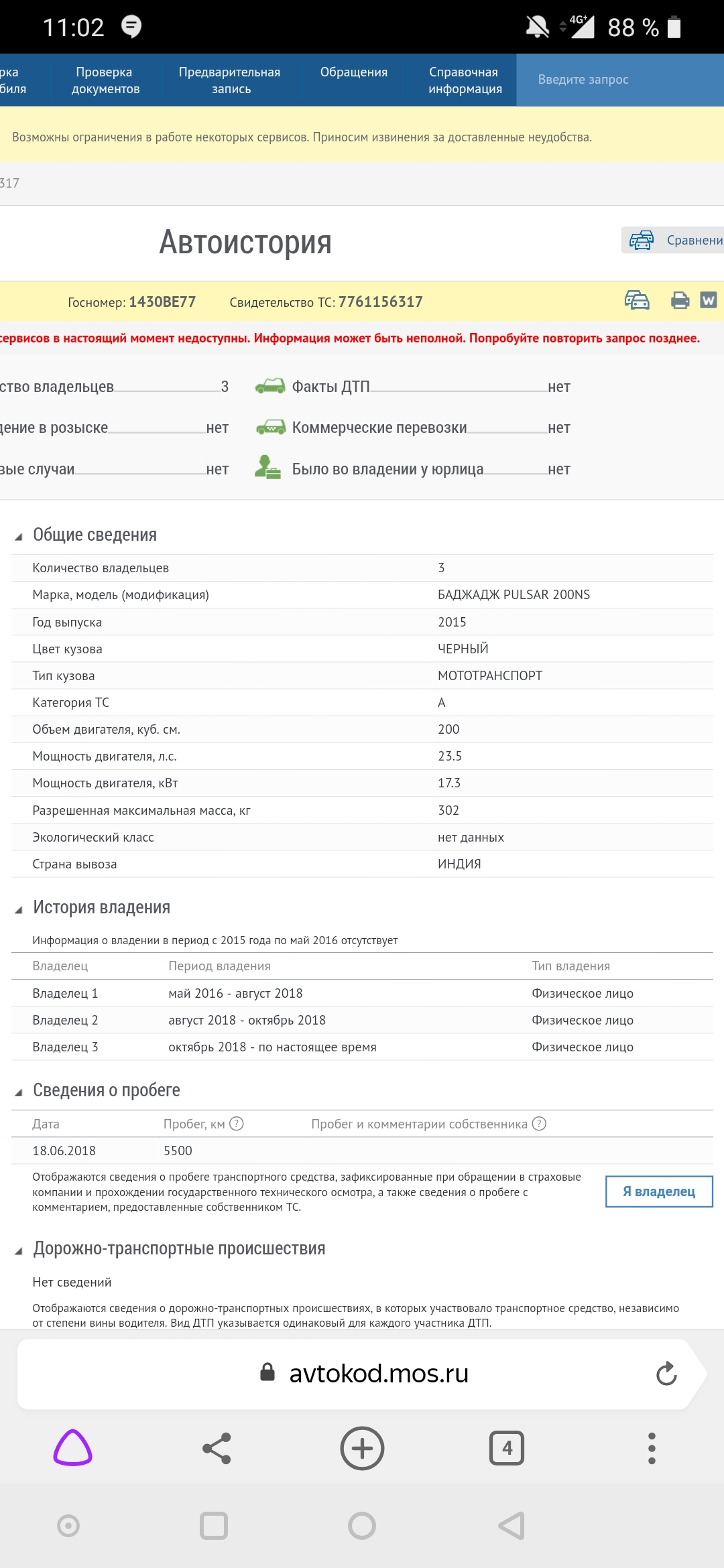
Task: Open Alice assistant icon
Action: coord(72,1448)
